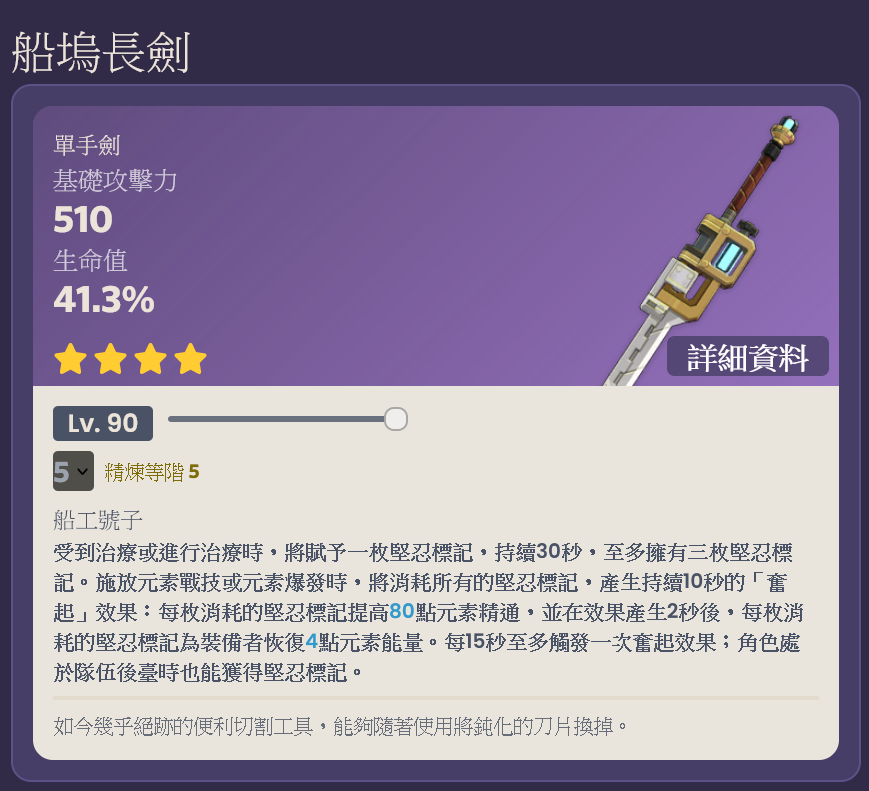Click the HP stat value 41.3%
The image size is (869, 791).
click(104, 299)
